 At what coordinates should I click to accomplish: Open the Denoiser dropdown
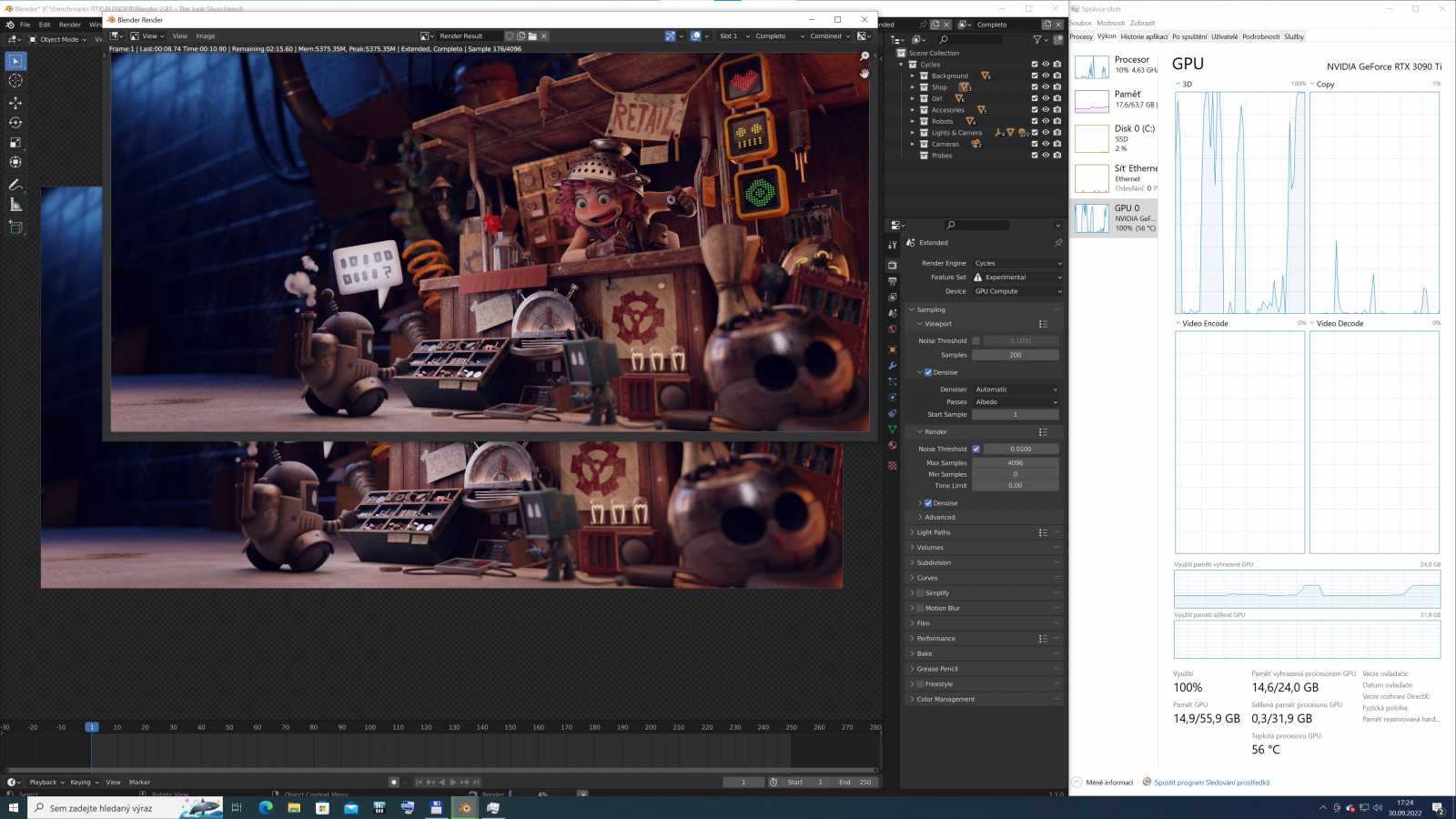click(1016, 389)
